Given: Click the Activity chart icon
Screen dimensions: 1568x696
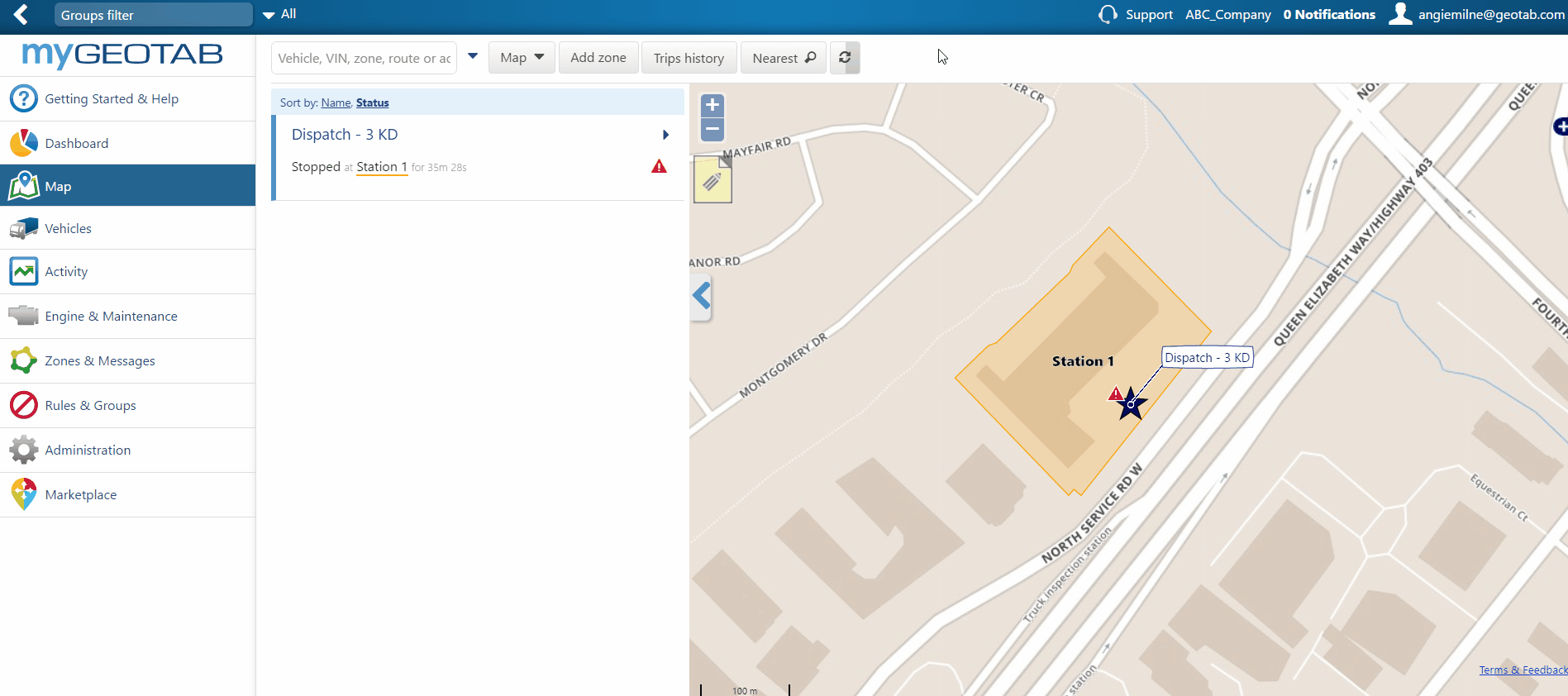Looking at the screenshot, I should [24, 271].
